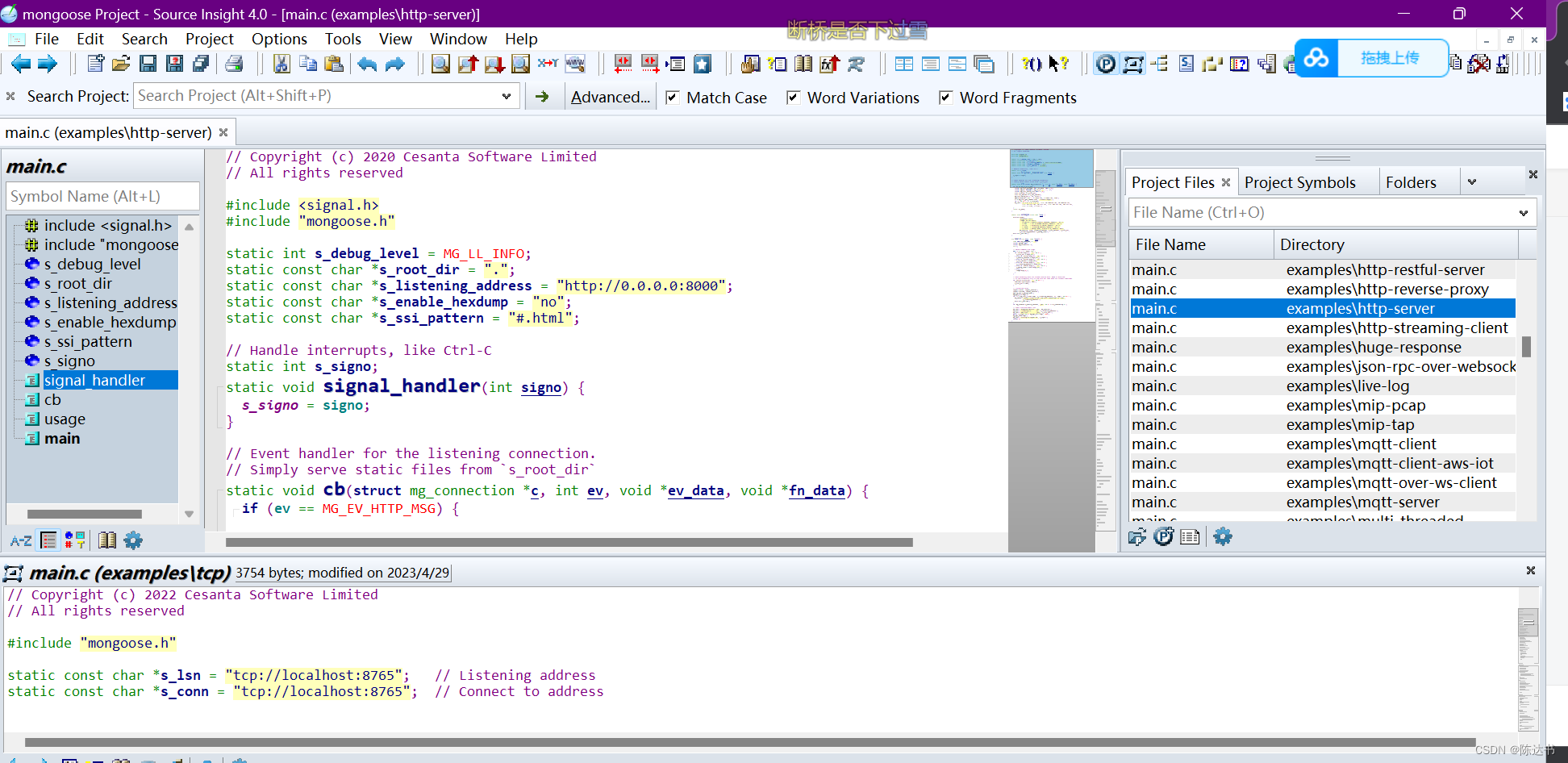Open the Search menu
The image size is (1568, 763).
(x=144, y=39)
